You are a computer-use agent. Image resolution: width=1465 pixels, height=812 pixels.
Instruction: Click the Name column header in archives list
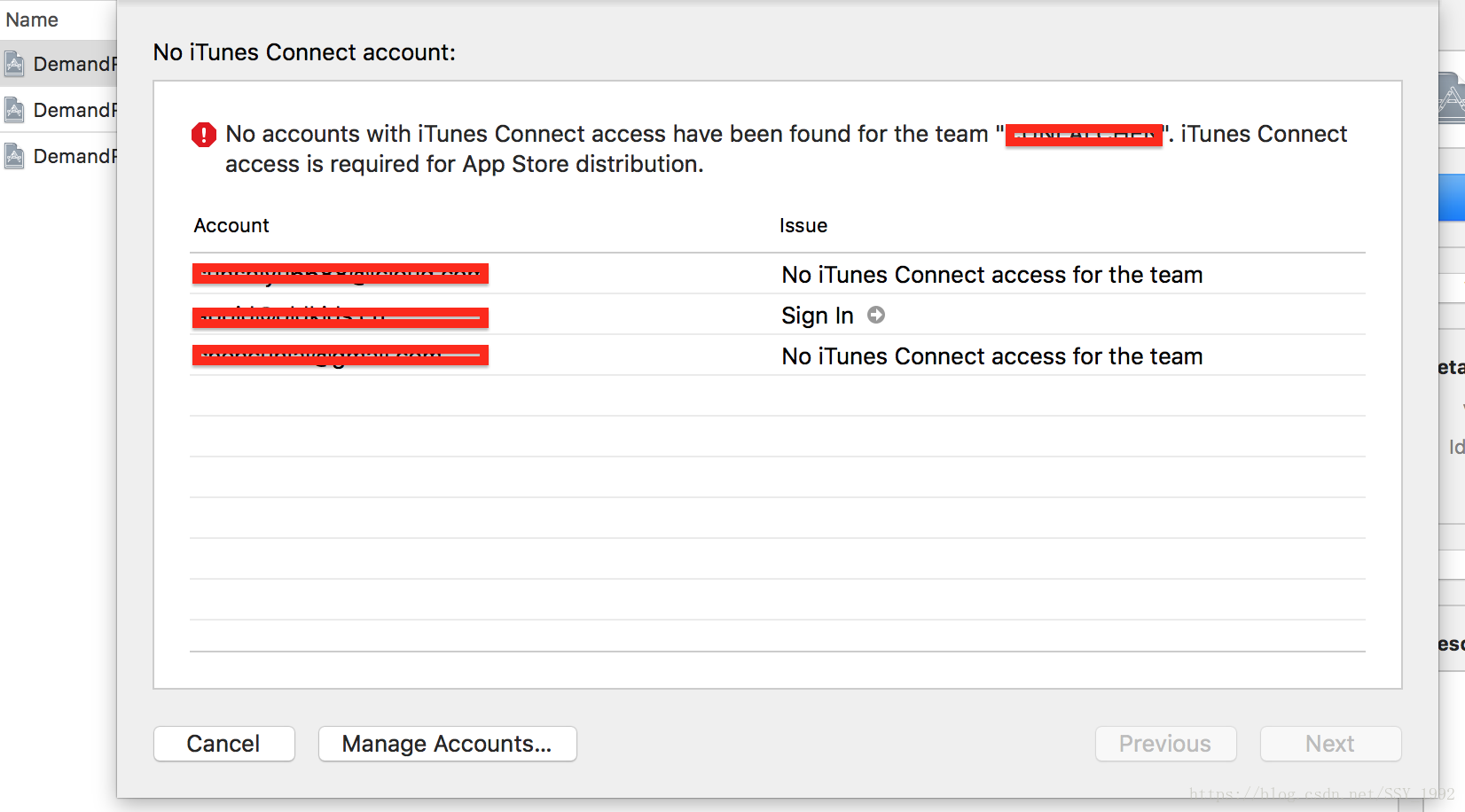click(x=32, y=20)
